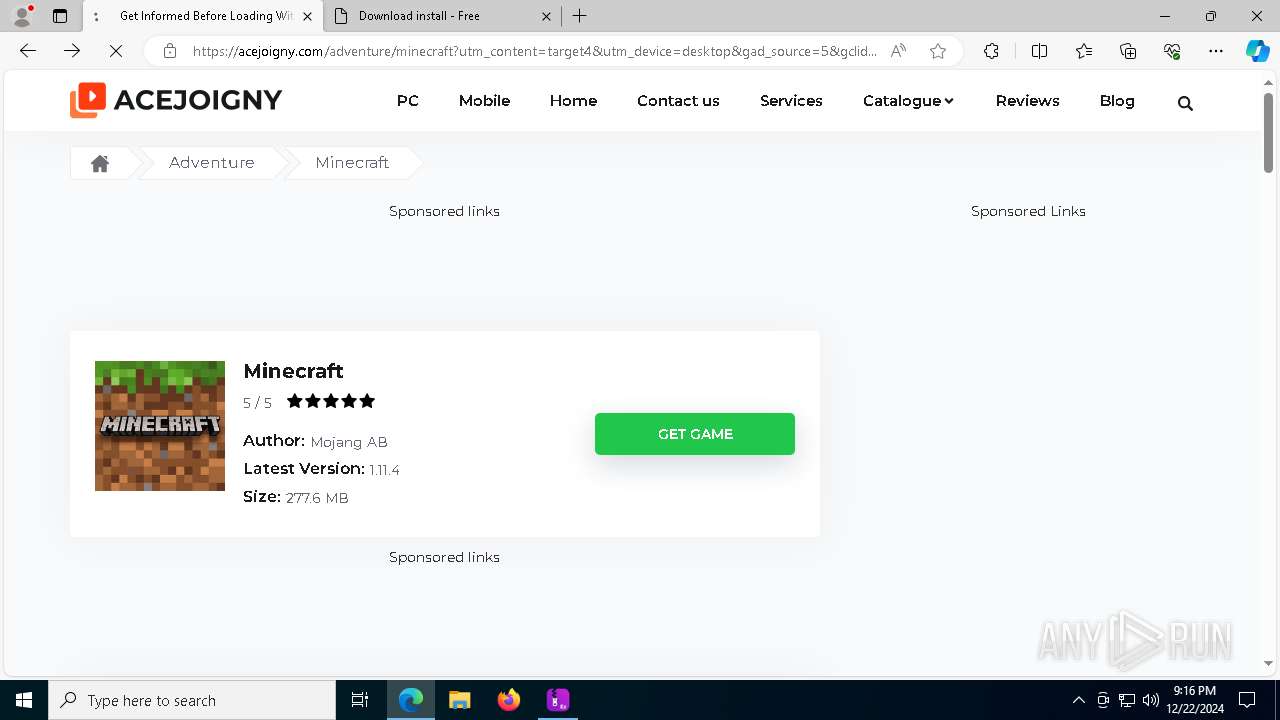Open the Extensions puzzle icon
This screenshot has width=1280, height=720.
pos(991,51)
